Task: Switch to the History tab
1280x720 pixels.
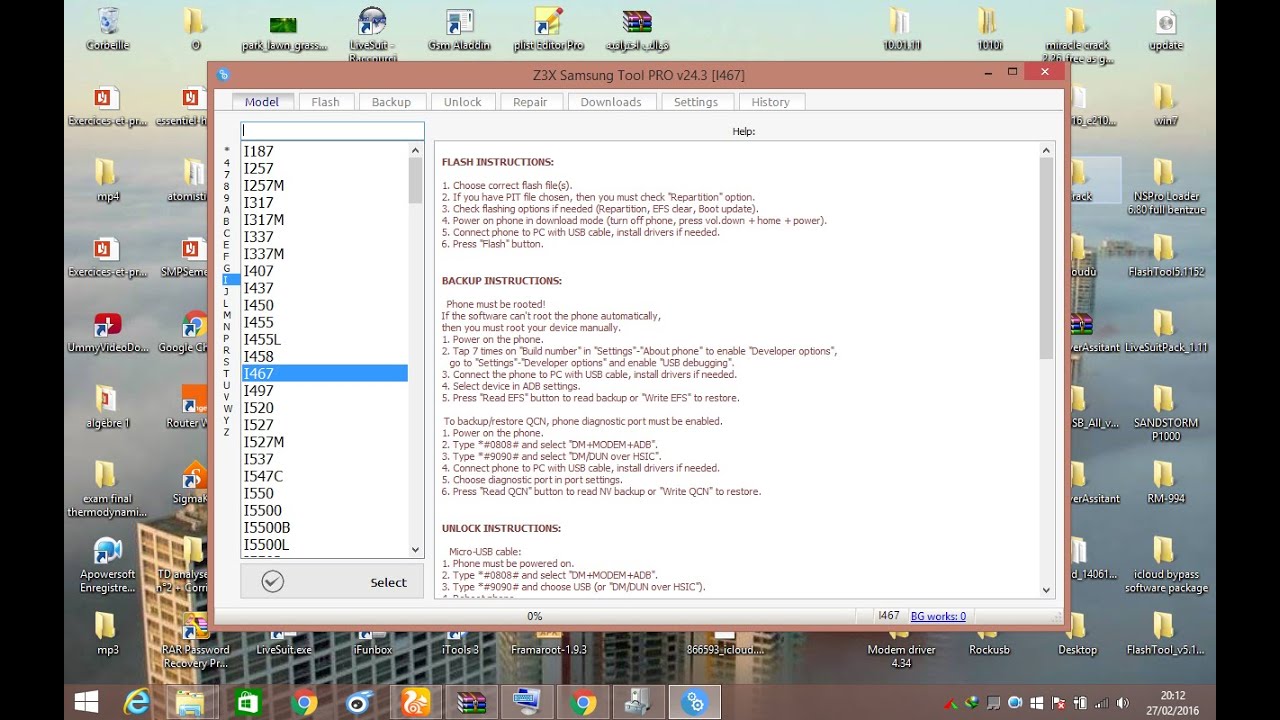Action: [770, 102]
